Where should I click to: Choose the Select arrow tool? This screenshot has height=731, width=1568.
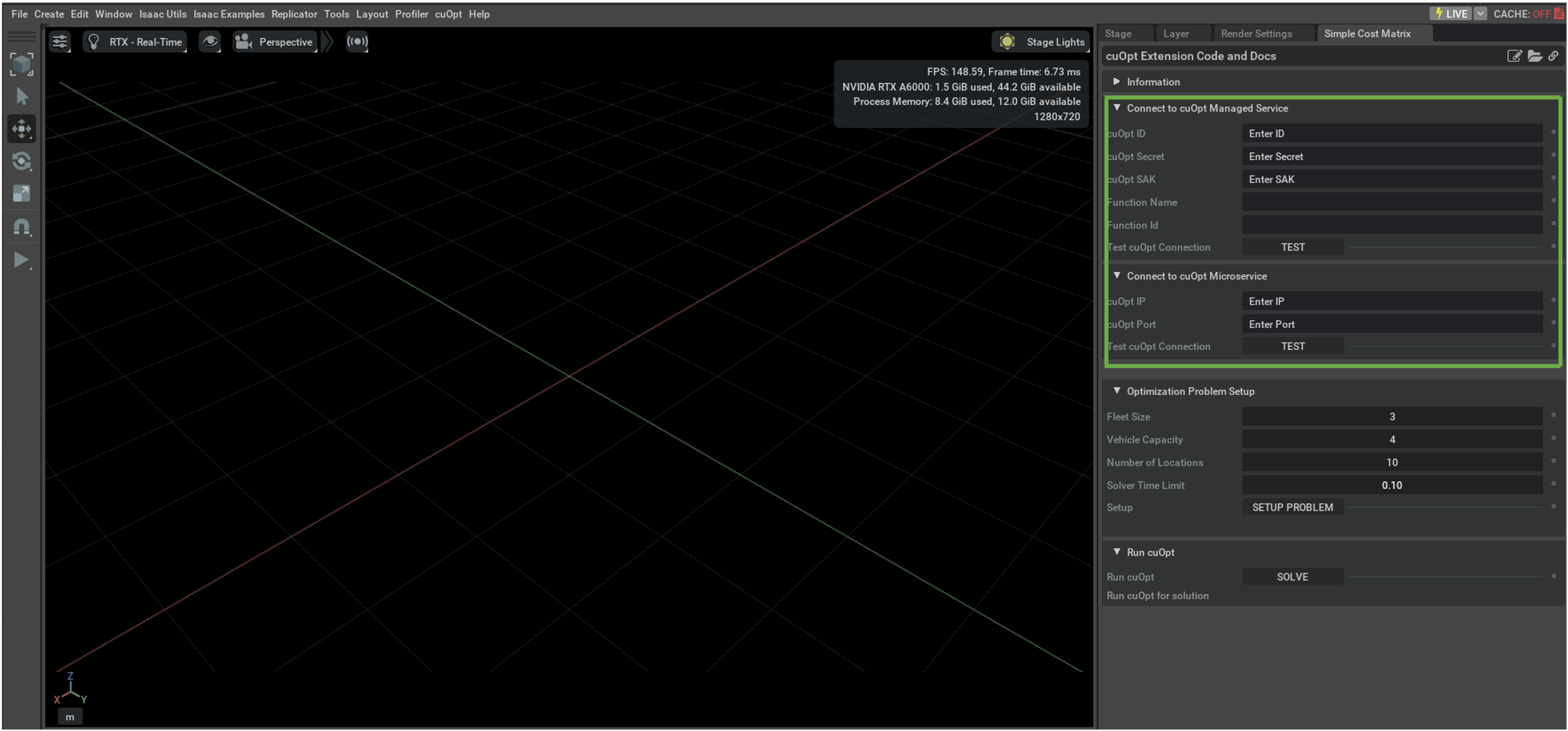tap(22, 96)
